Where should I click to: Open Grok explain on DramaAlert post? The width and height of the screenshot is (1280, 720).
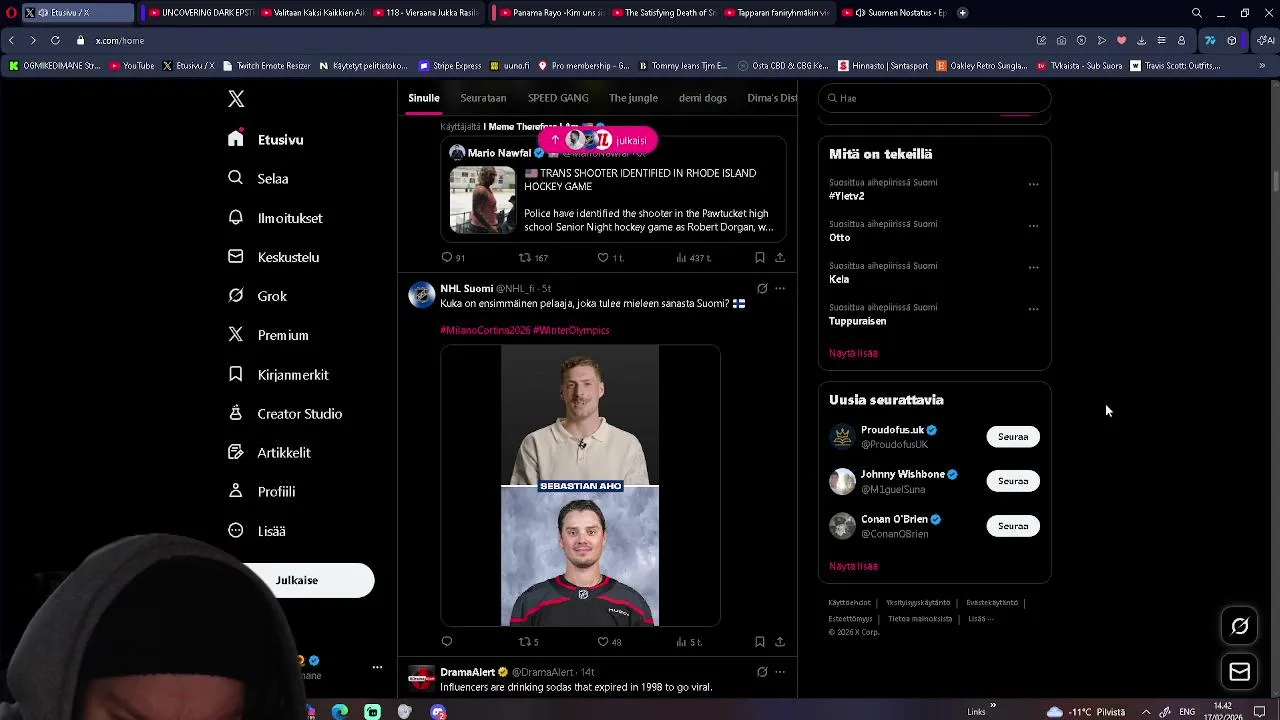pos(762,672)
